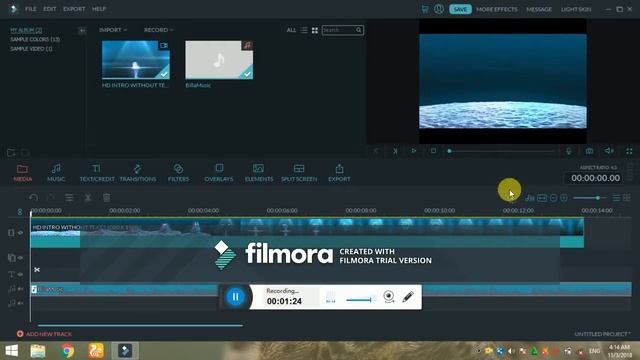Select SAMPLE VIDEO (1) folder

[x=31, y=49]
